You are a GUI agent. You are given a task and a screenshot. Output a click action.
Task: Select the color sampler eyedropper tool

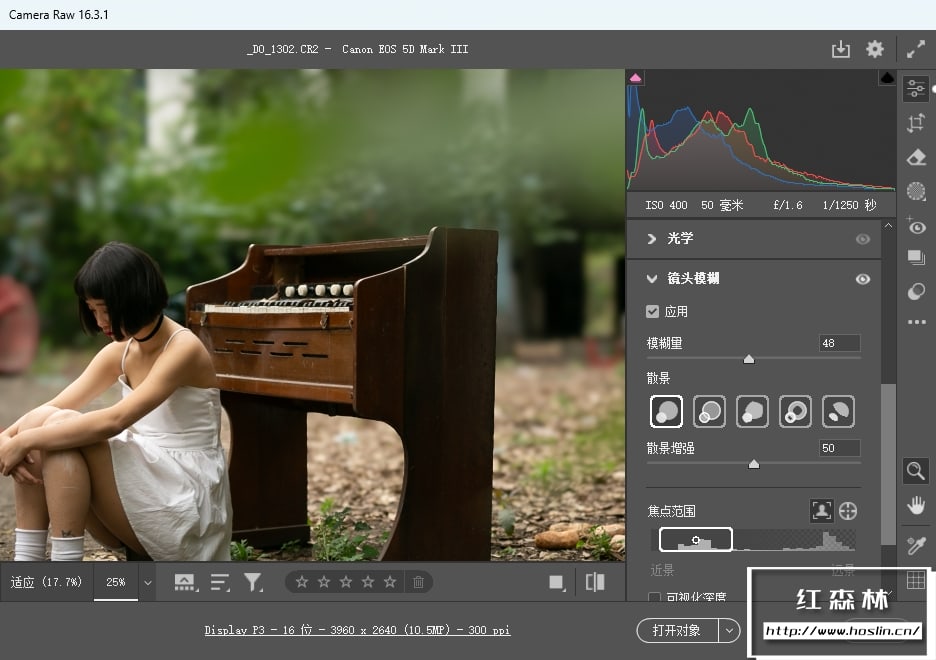(x=916, y=545)
